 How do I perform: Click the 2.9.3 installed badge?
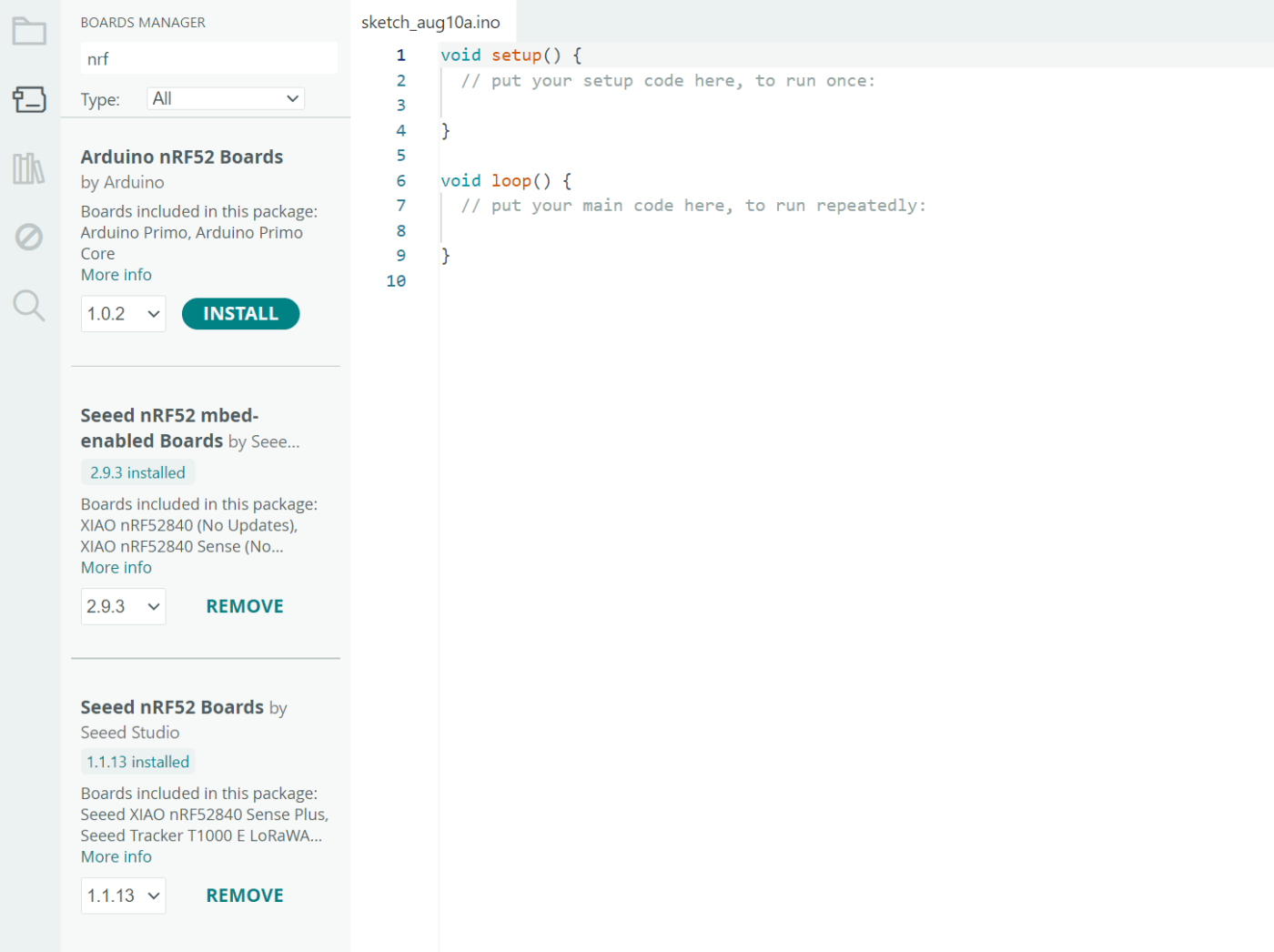point(137,472)
